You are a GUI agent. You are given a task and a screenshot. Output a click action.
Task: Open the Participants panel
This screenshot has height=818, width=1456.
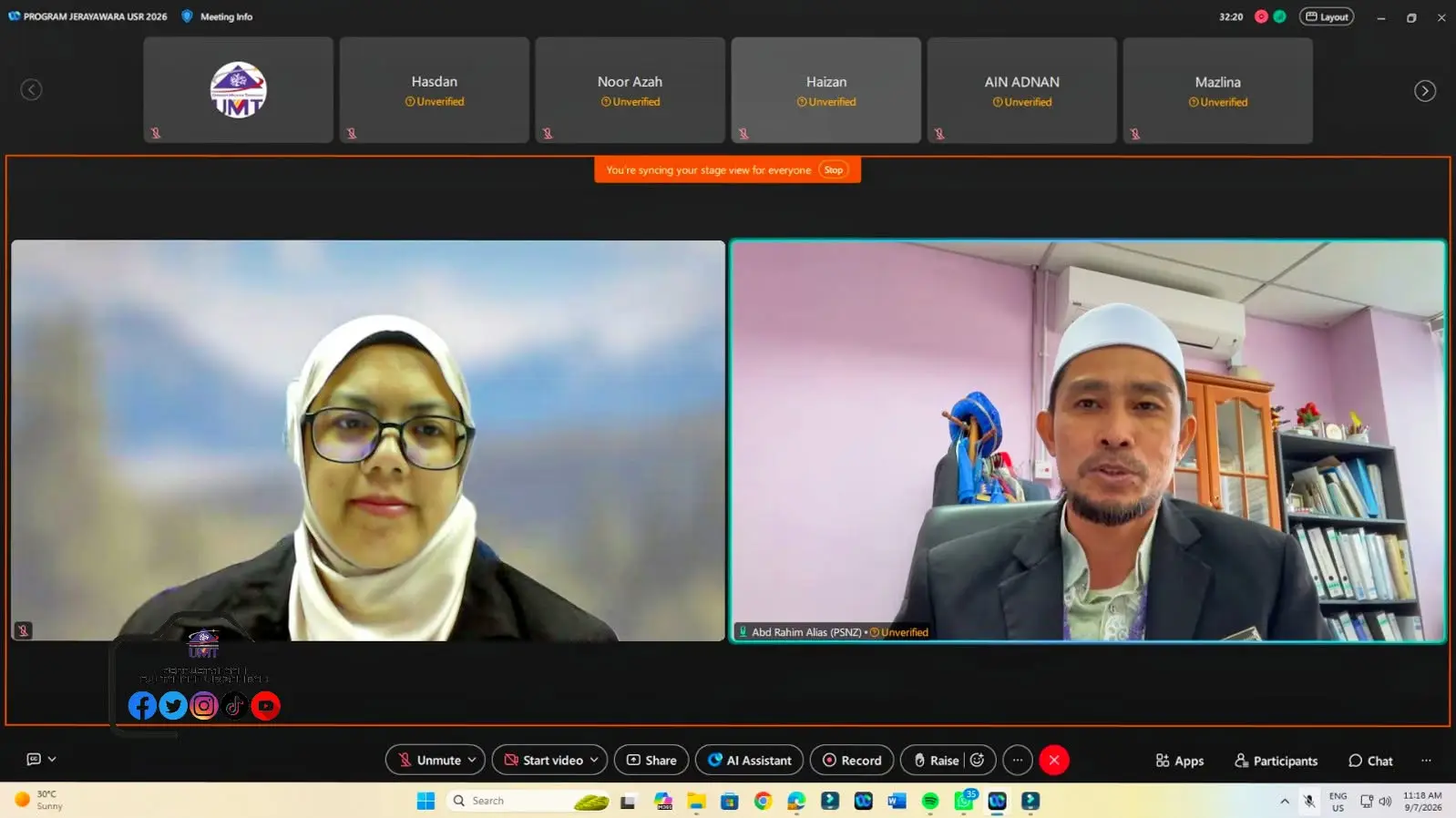click(x=1276, y=761)
